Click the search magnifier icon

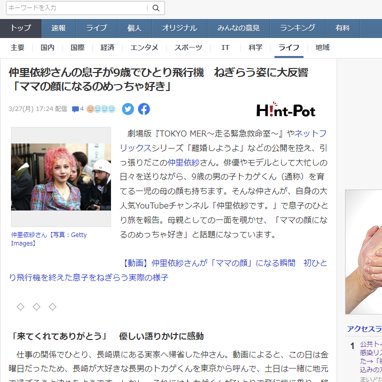point(156,8)
